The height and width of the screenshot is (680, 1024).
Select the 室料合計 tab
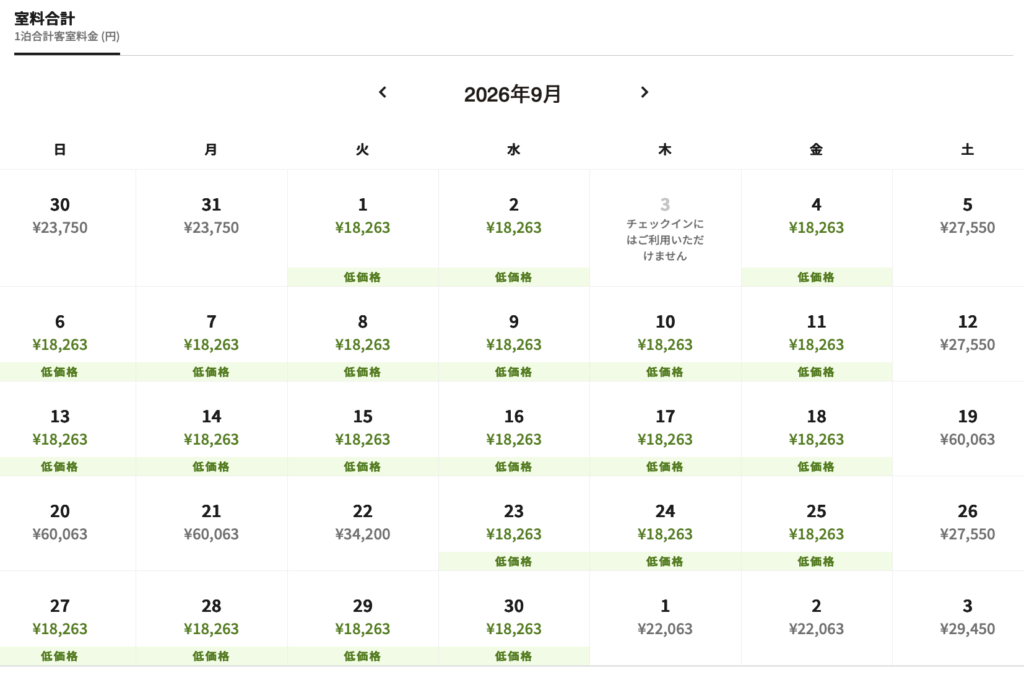pos(66,27)
